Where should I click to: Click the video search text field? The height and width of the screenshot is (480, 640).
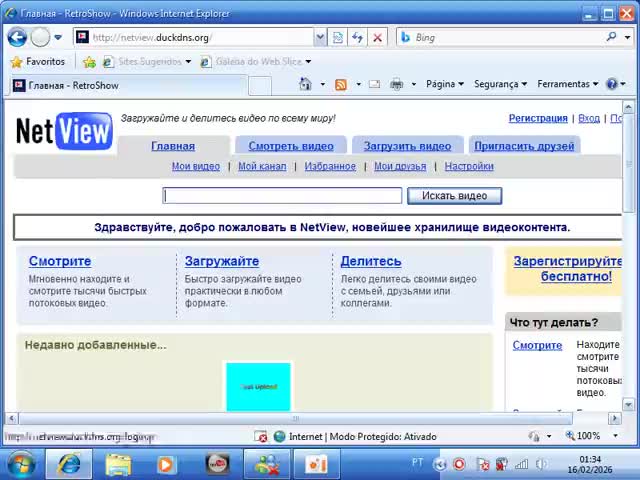282,196
